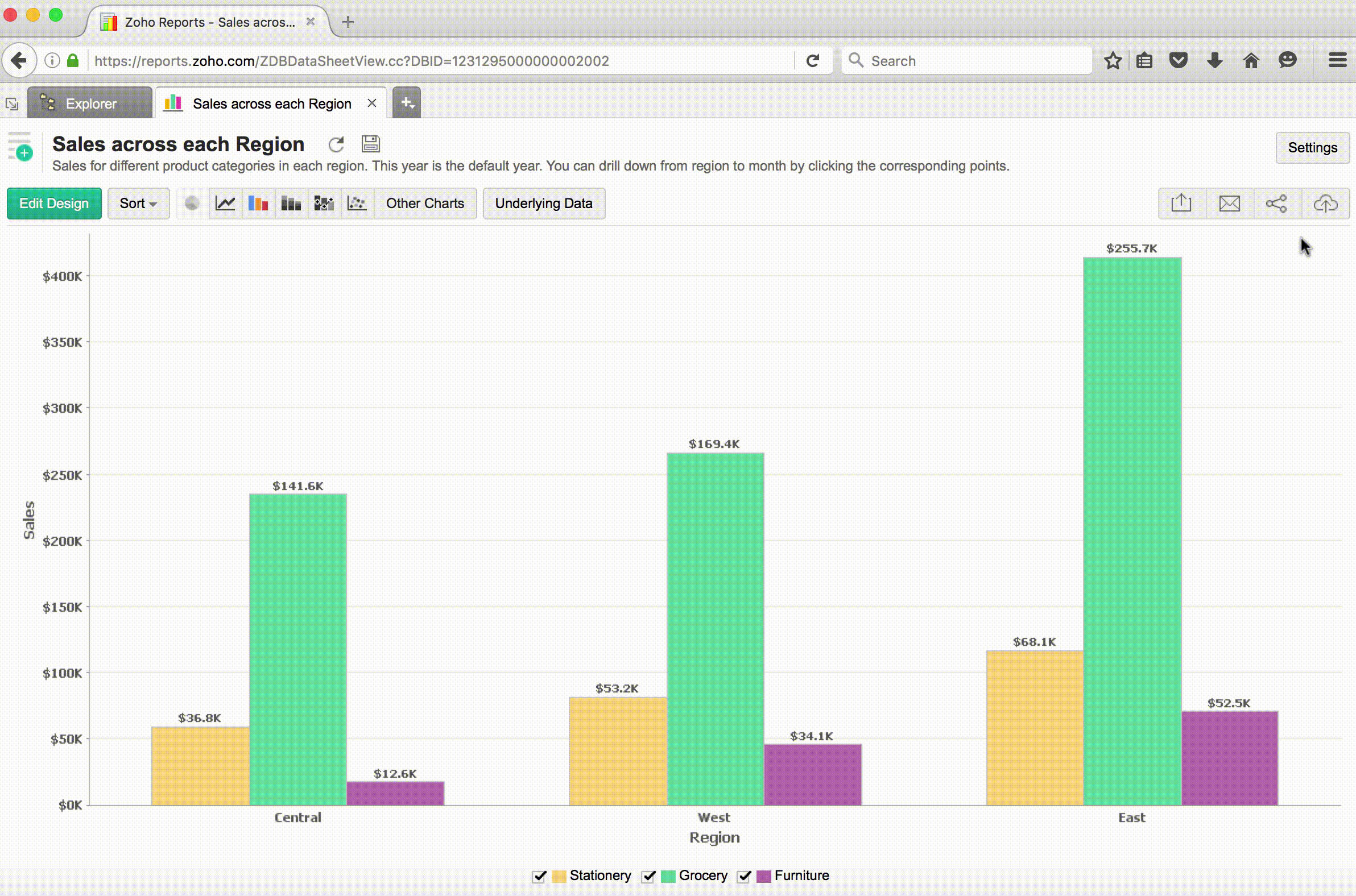Image resolution: width=1356 pixels, height=896 pixels.
Task: Uncheck the Stationery legend checkbox
Action: (539, 876)
